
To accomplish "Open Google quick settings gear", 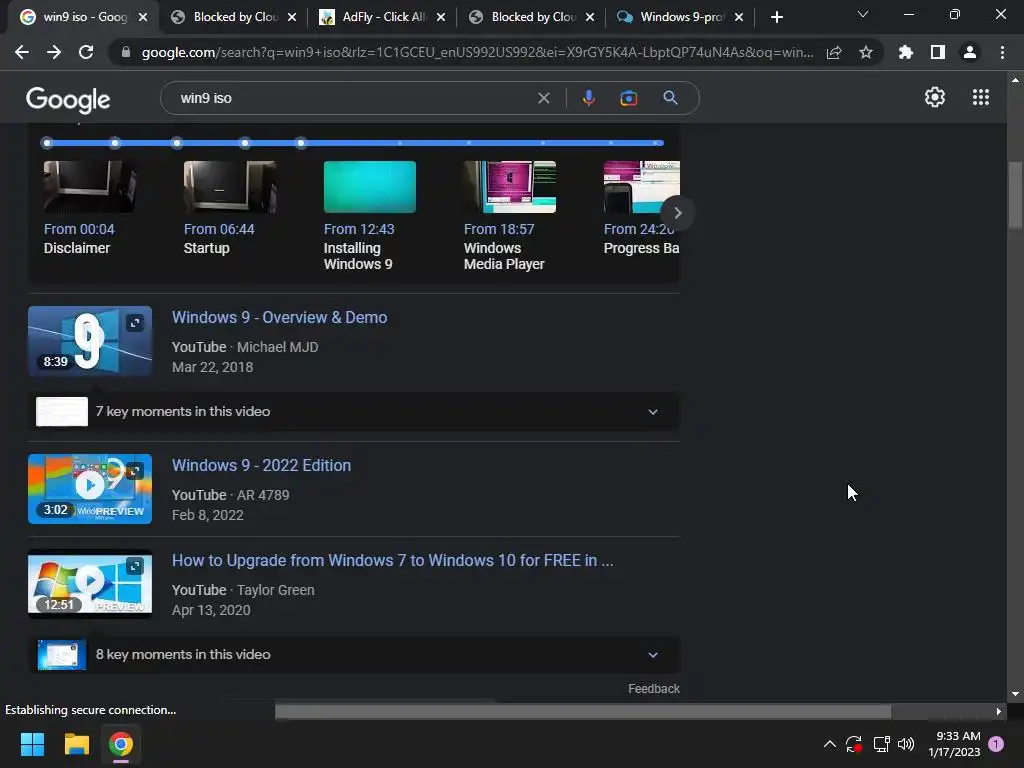I will [x=935, y=97].
